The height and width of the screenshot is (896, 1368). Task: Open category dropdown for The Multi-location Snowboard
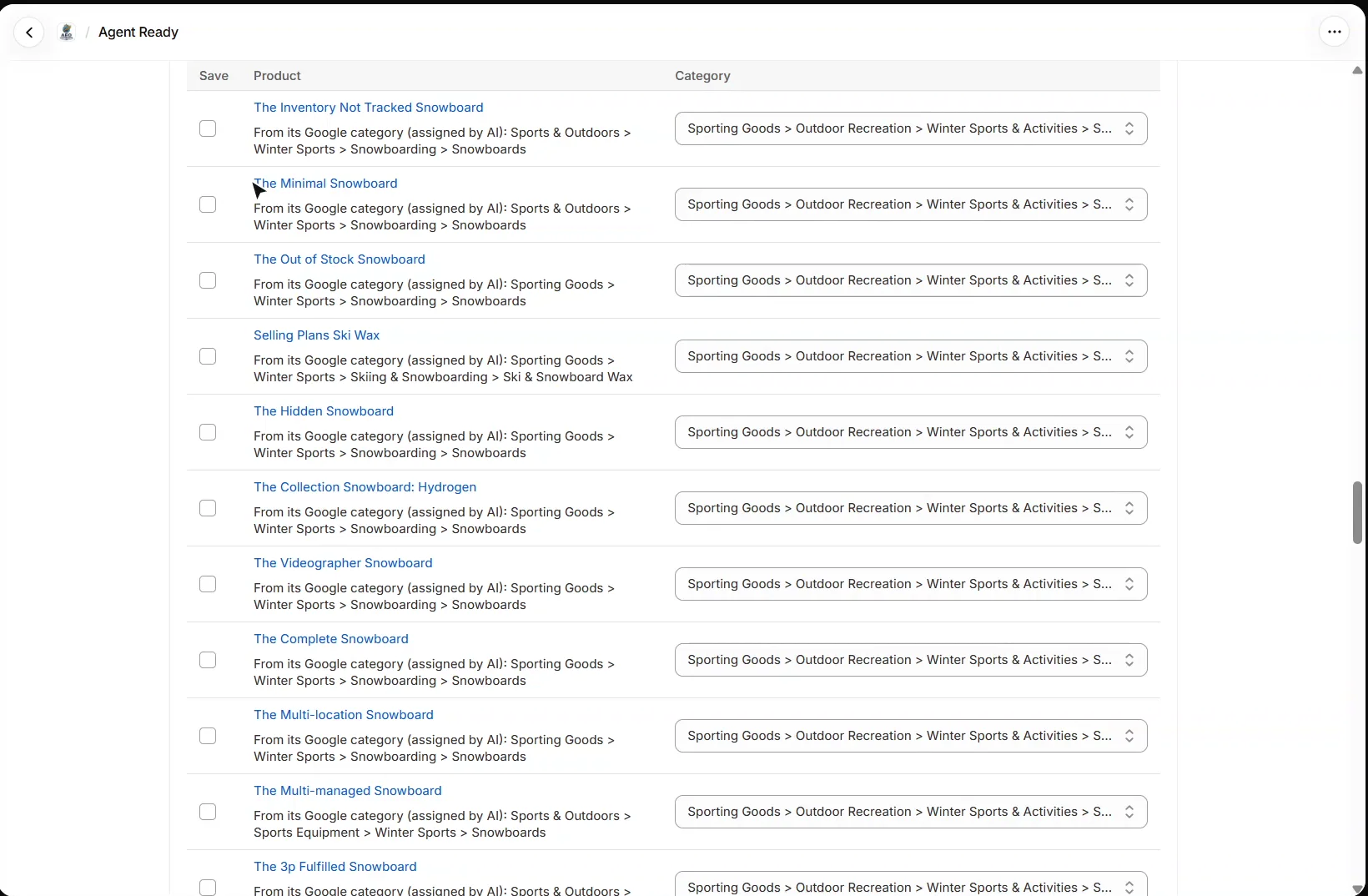[911, 736]
